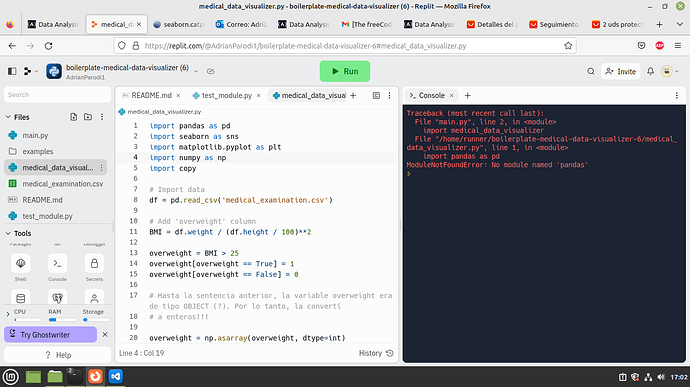Open the Authentication user tool icon
This screenshot has width=690, height=387.
click(94, 298)
